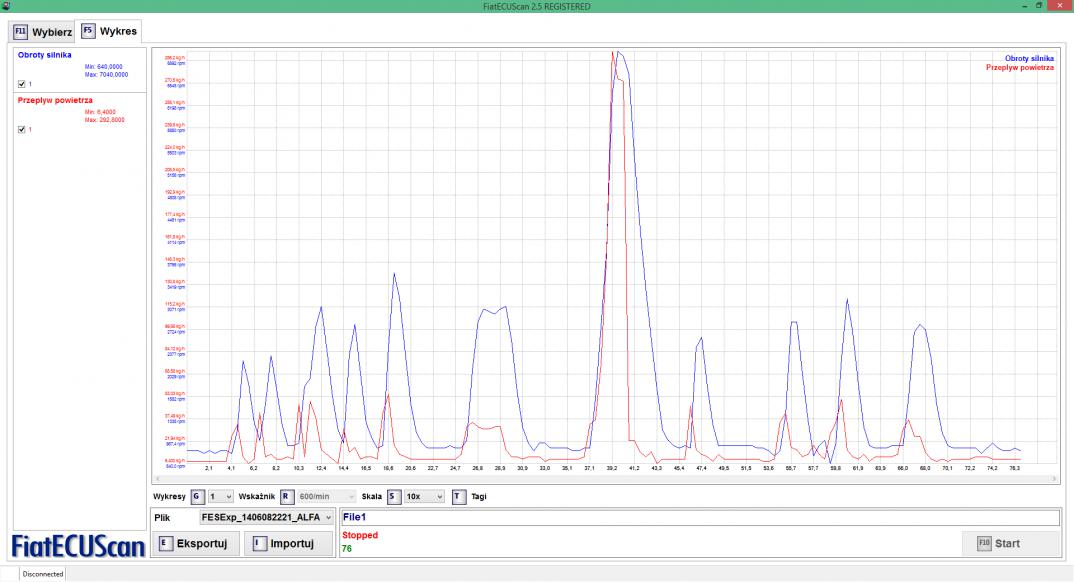The image size is (1074, 582).
Task: Click the Disconnected status bar label
Action: pos(42,575)
